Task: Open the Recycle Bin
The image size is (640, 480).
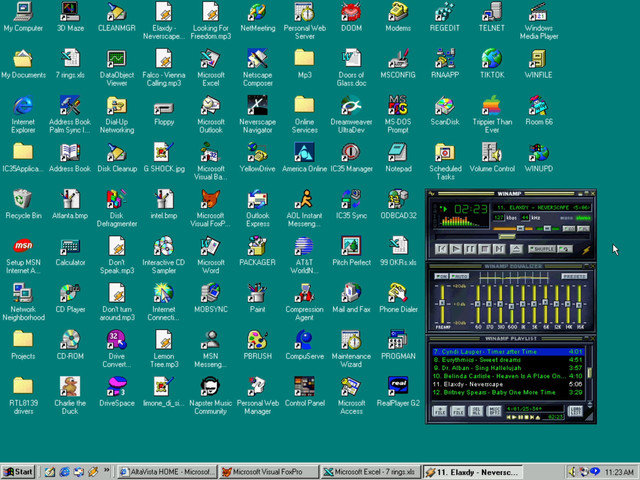Action: point(22,199)
